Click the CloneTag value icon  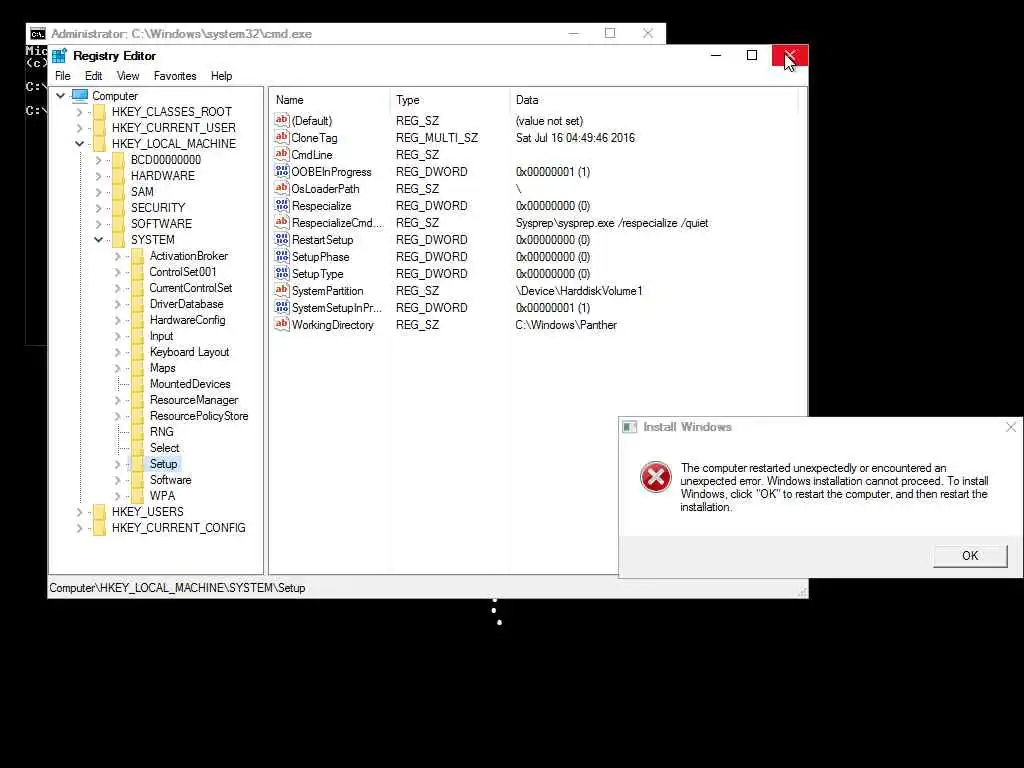(x=281, y=137)
